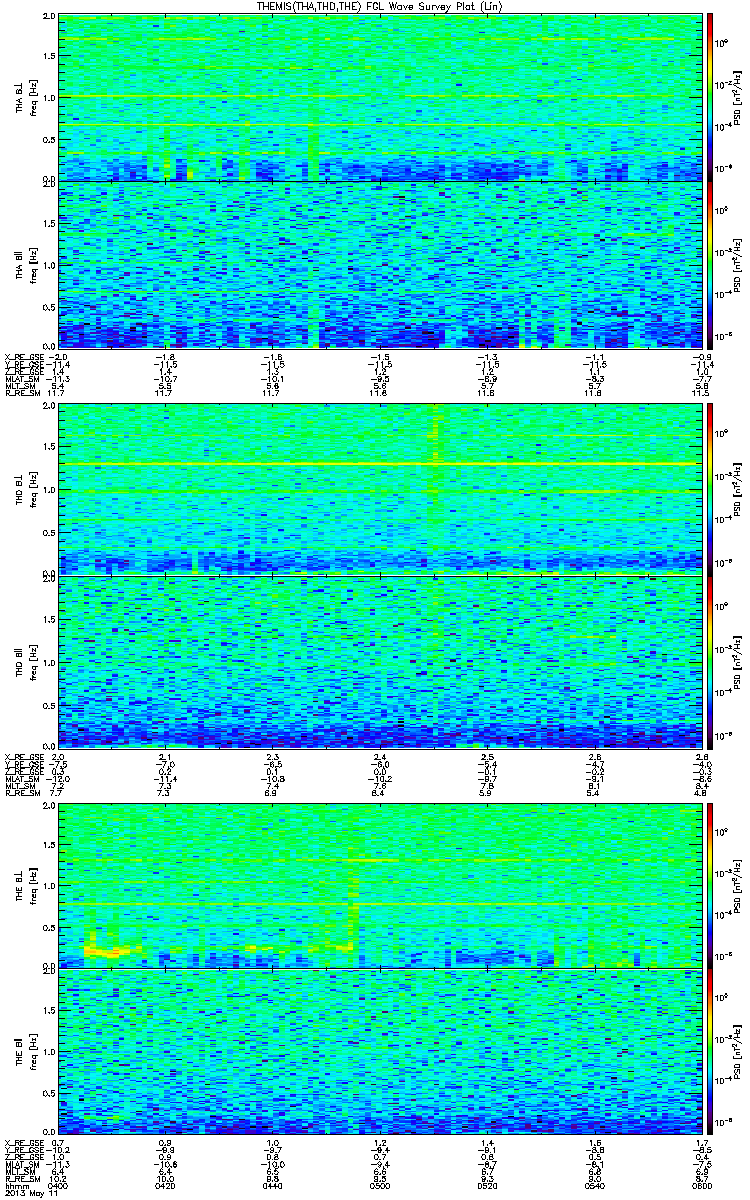Screen dimensions: 750x1200
Task: Click the 0600 time tick label
Action: coord(701,1186)
